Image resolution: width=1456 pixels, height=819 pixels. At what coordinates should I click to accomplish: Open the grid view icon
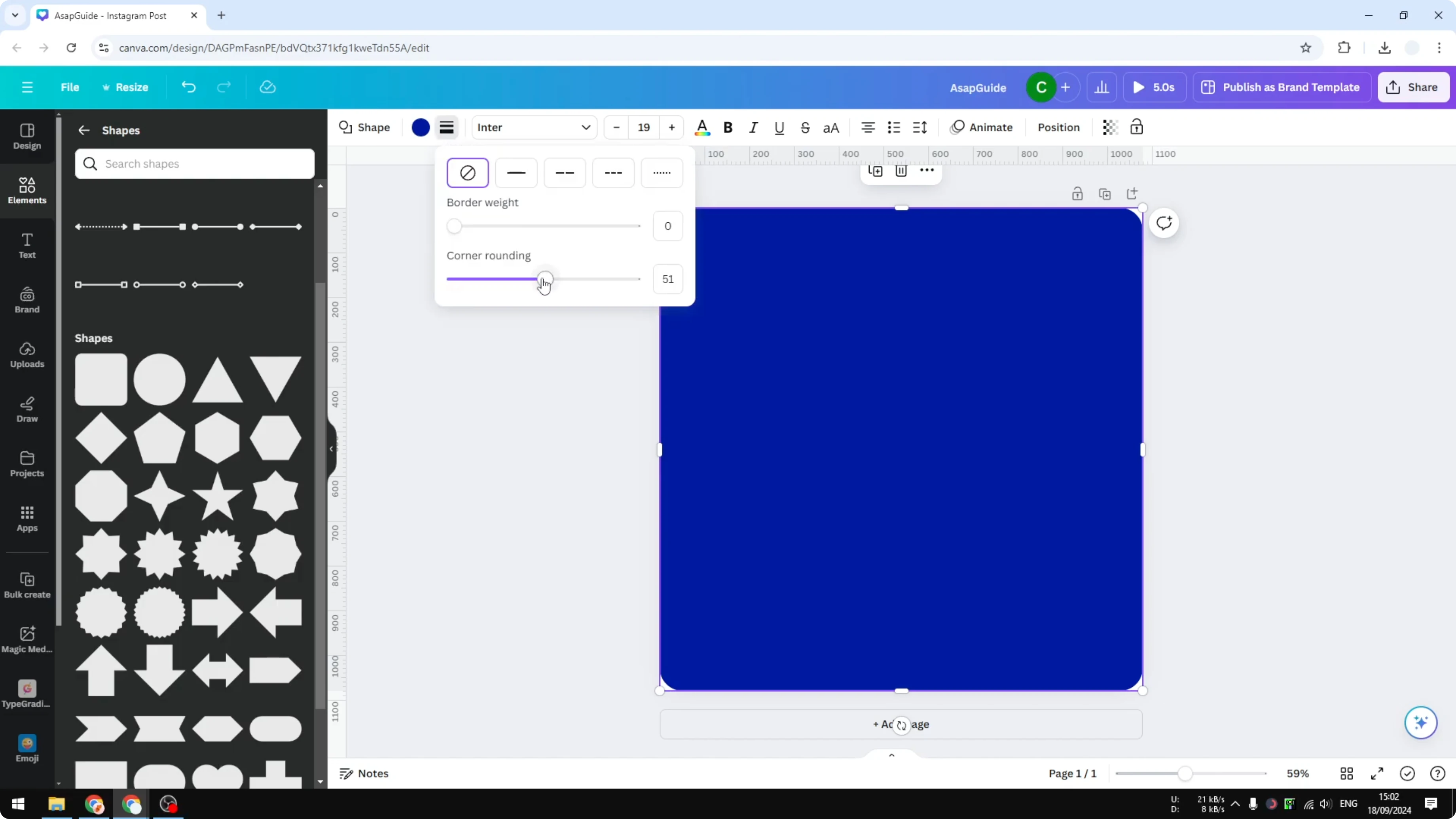[1346, 773]
